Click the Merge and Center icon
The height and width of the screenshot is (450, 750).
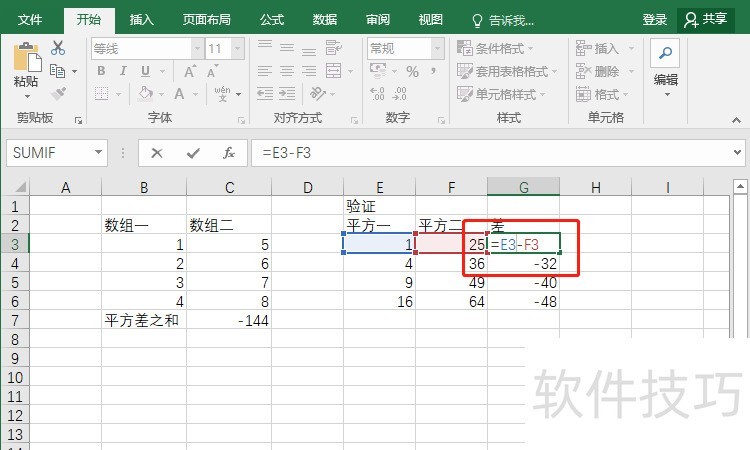333,71
